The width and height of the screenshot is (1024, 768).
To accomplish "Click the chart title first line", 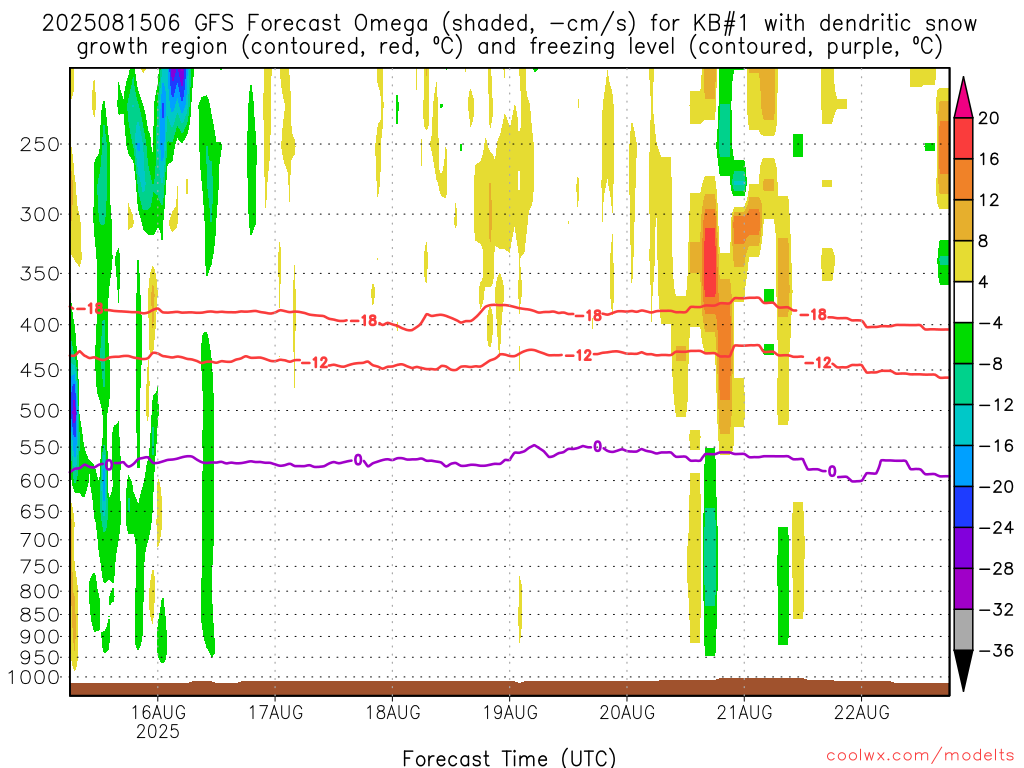I will [x=509, y=23].
